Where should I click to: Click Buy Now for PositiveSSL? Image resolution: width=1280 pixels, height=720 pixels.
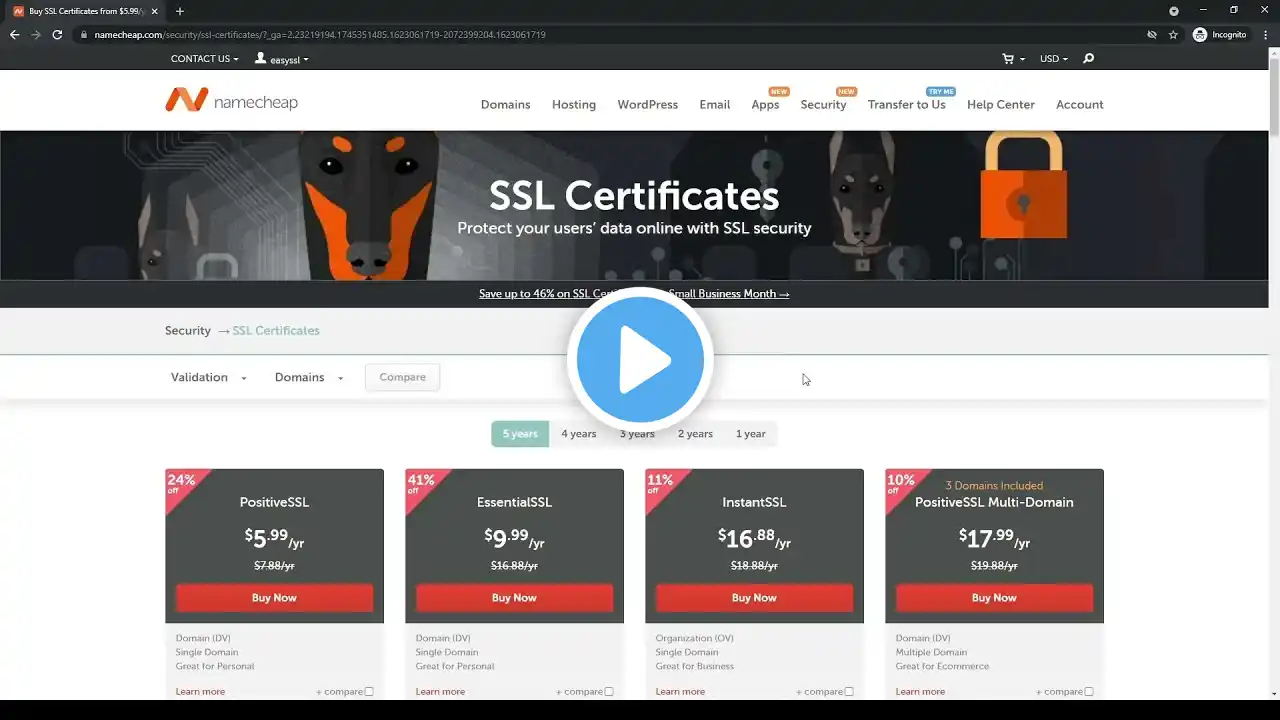point(274,598)
